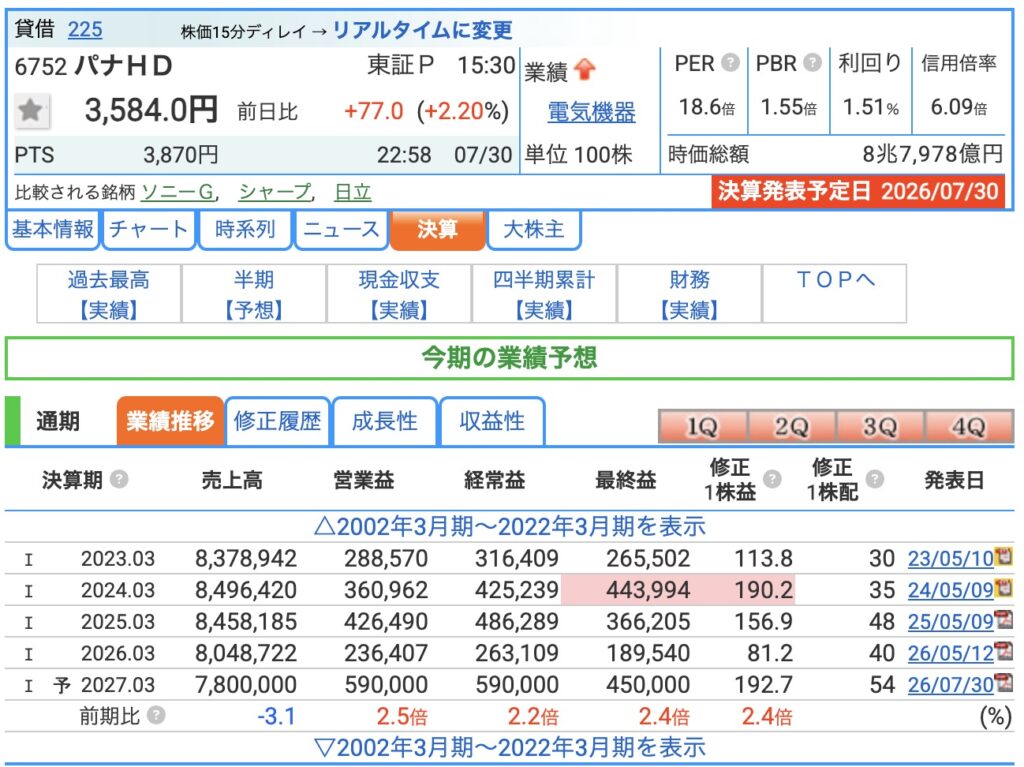
Task: Open the 電気機器 sector link
Action: [591, 112]
